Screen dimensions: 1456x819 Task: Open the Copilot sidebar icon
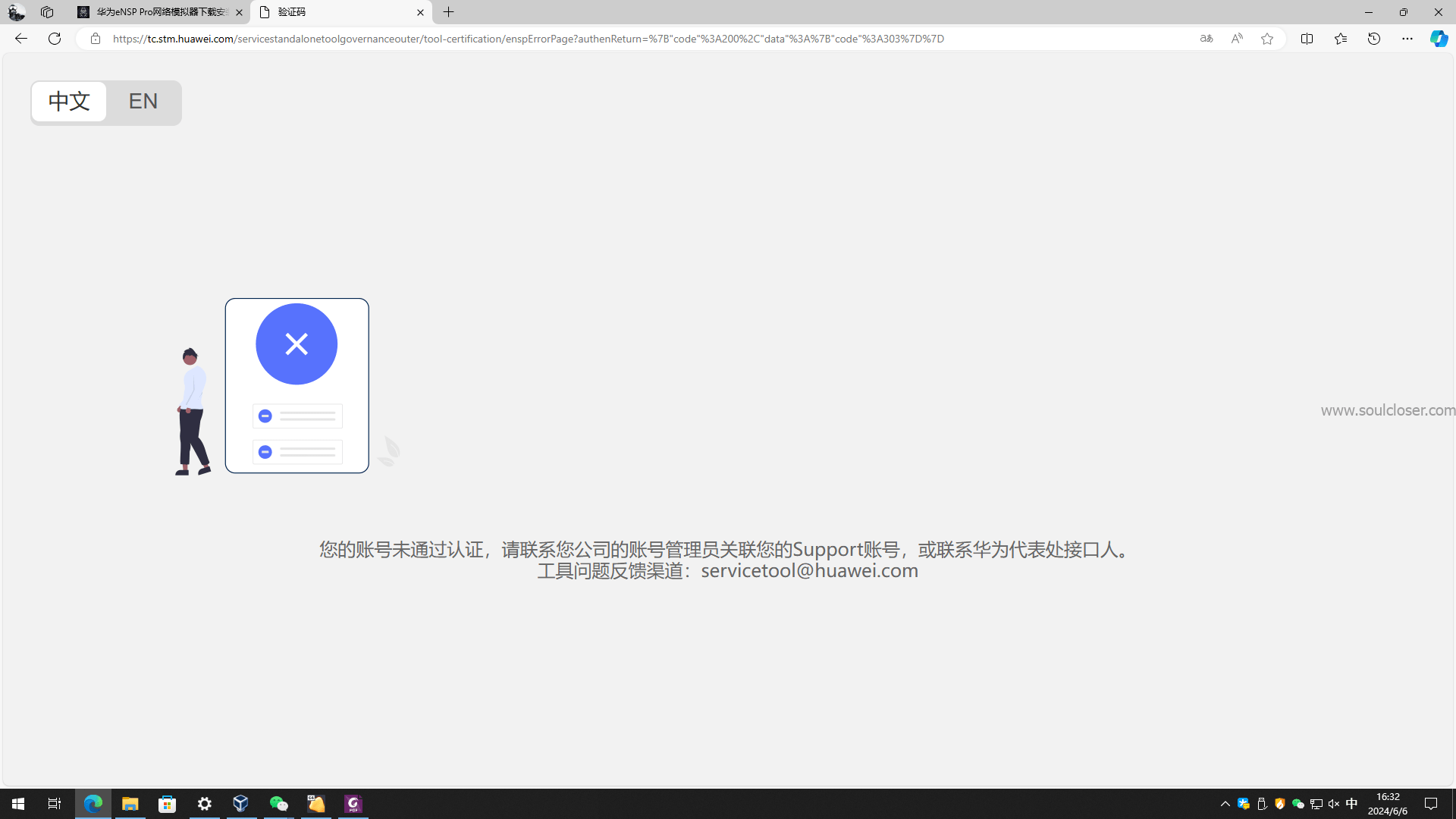(x=1439, y=39)
